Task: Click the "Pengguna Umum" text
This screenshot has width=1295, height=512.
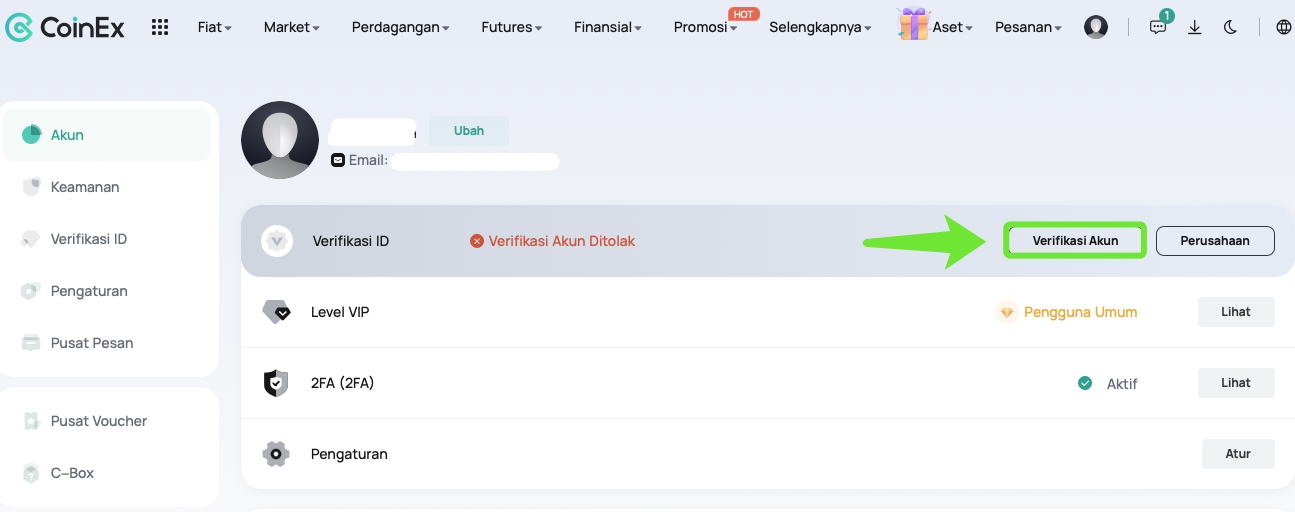Action: tap(1081, 312)
